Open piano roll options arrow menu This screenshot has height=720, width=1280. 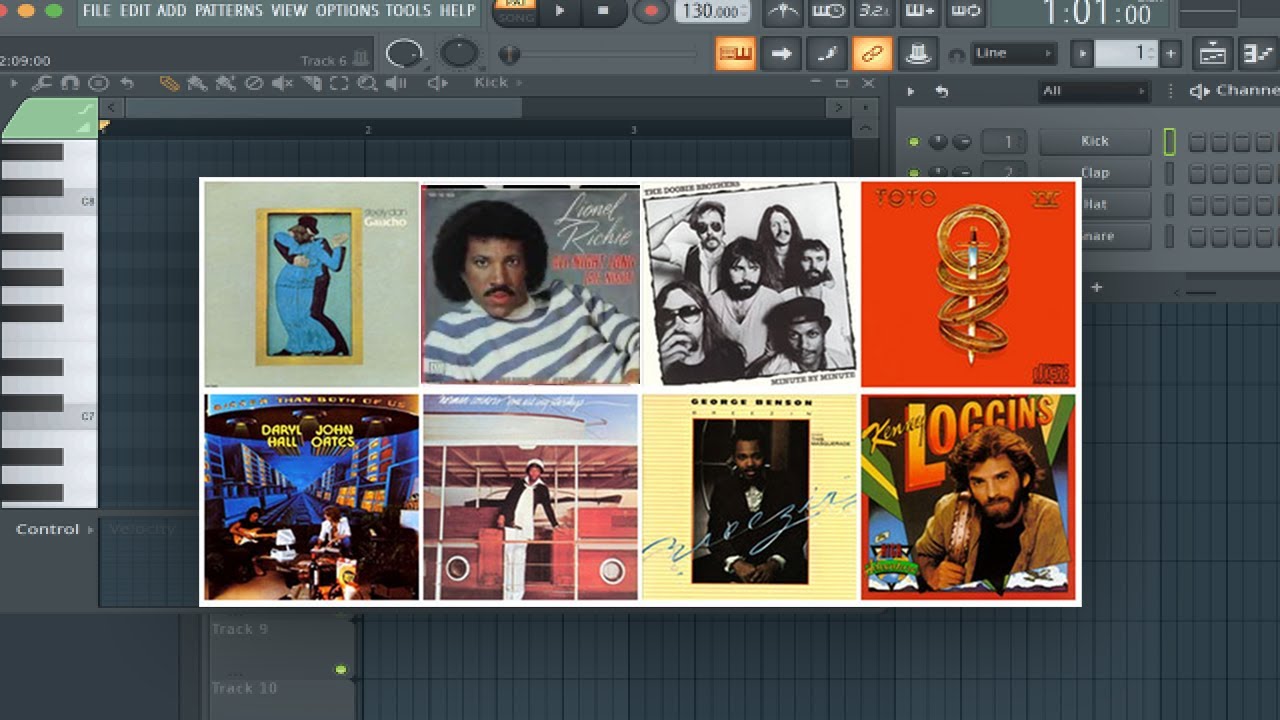point(14,84)
